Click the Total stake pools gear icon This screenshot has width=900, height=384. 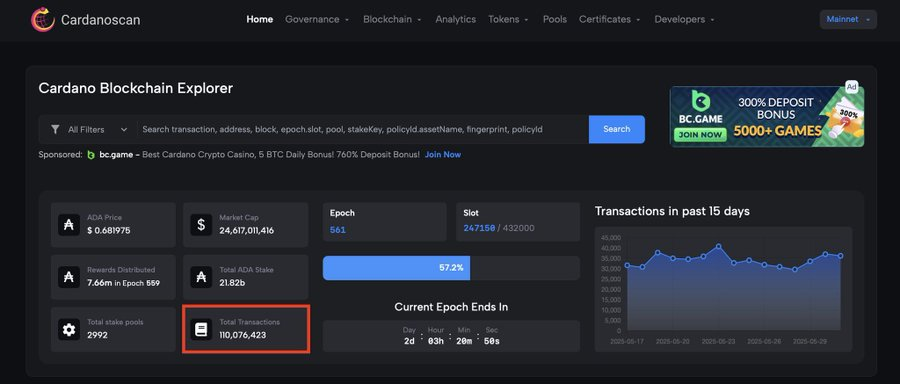pyautogui.click(x=69, y=330)
